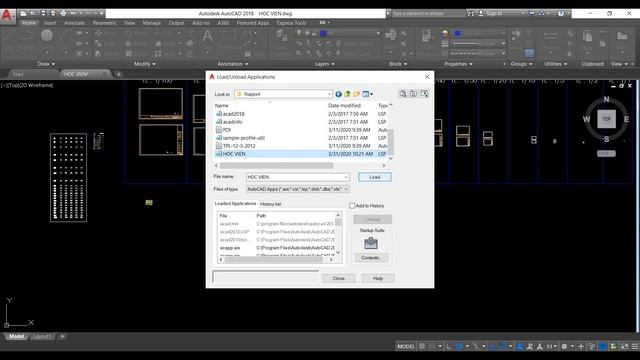Click the Paste icon in Clipboard panel
Screen dimensions: 640x360
pos(587,36)
